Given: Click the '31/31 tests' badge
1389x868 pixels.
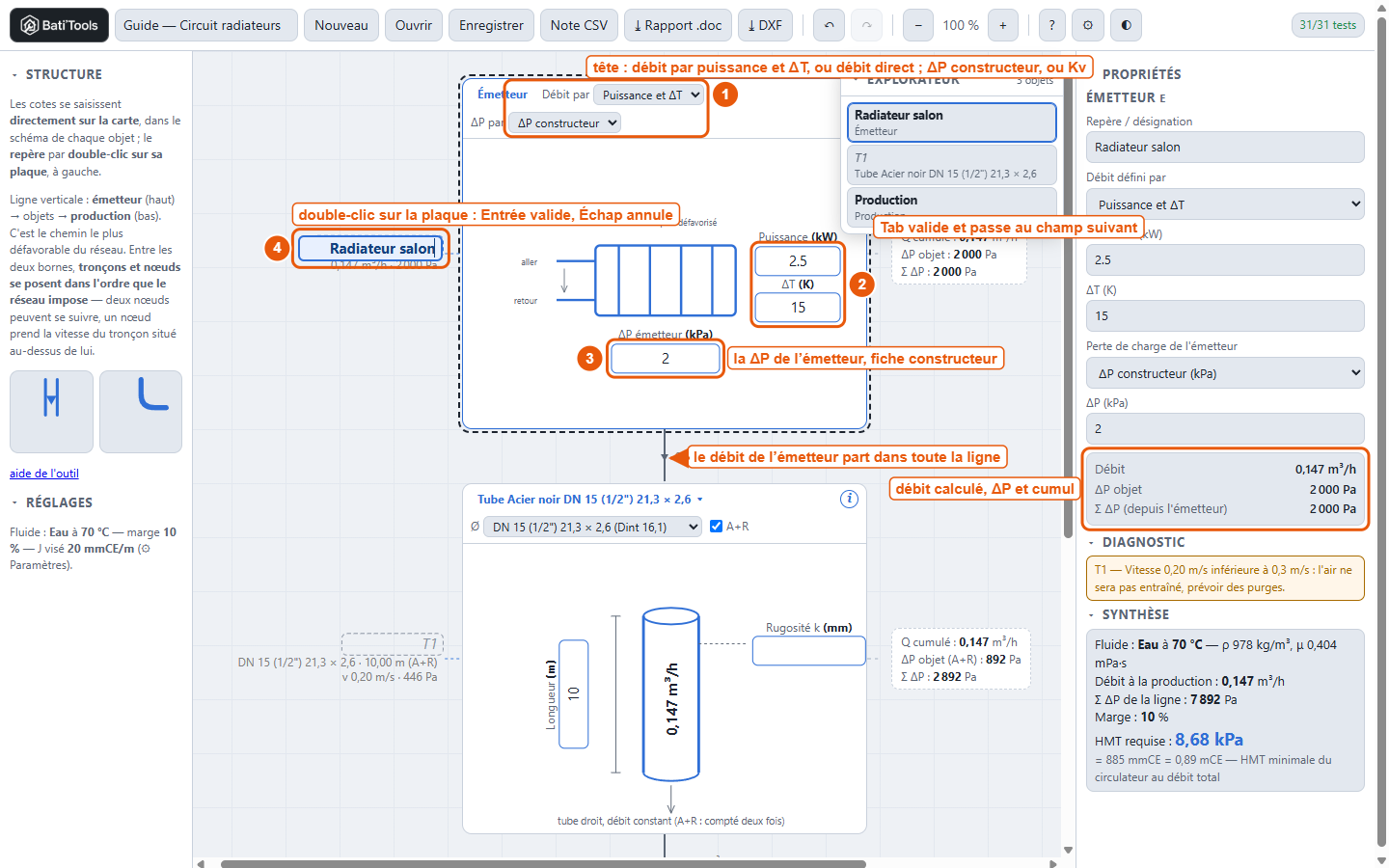Looking at the screenshot, I should coord(1327,25).
